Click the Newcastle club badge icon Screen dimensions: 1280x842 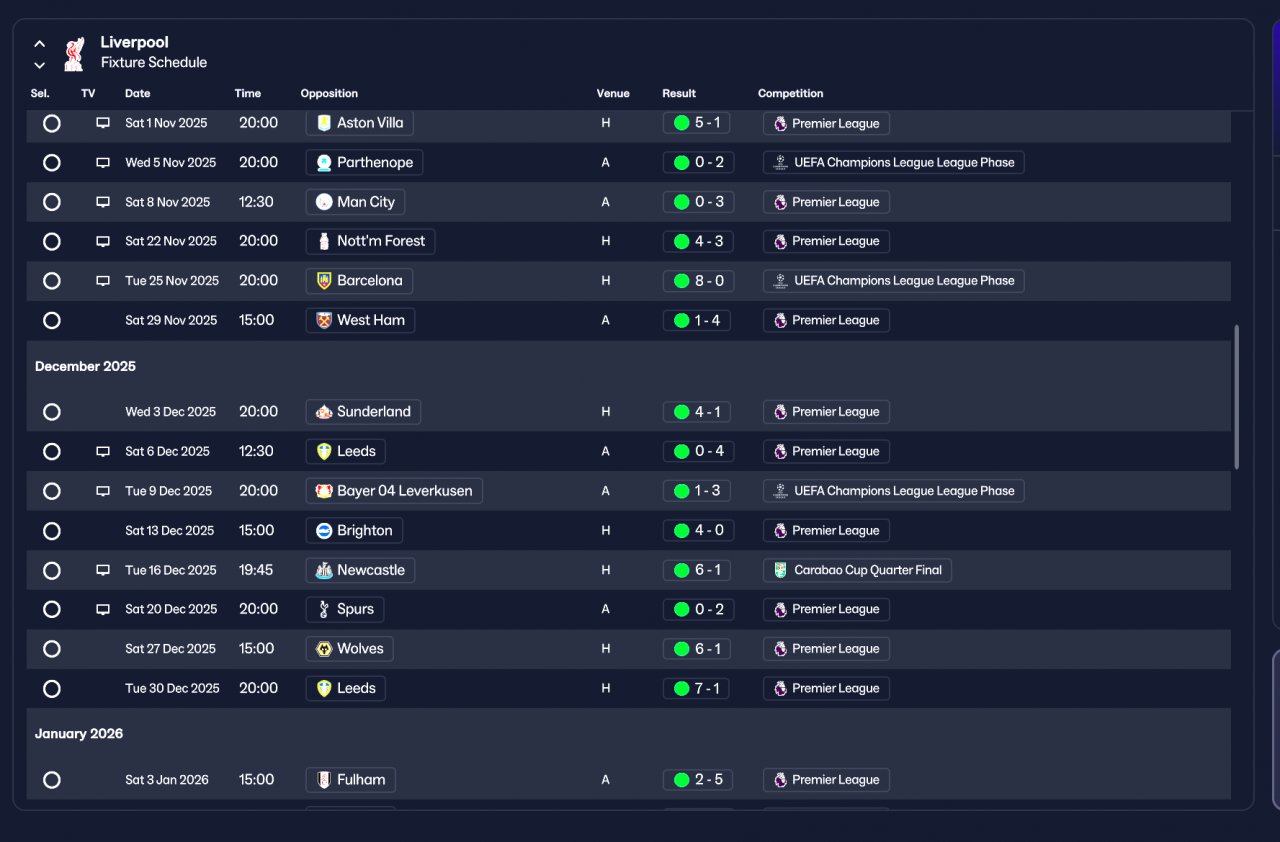click(324, 570)
